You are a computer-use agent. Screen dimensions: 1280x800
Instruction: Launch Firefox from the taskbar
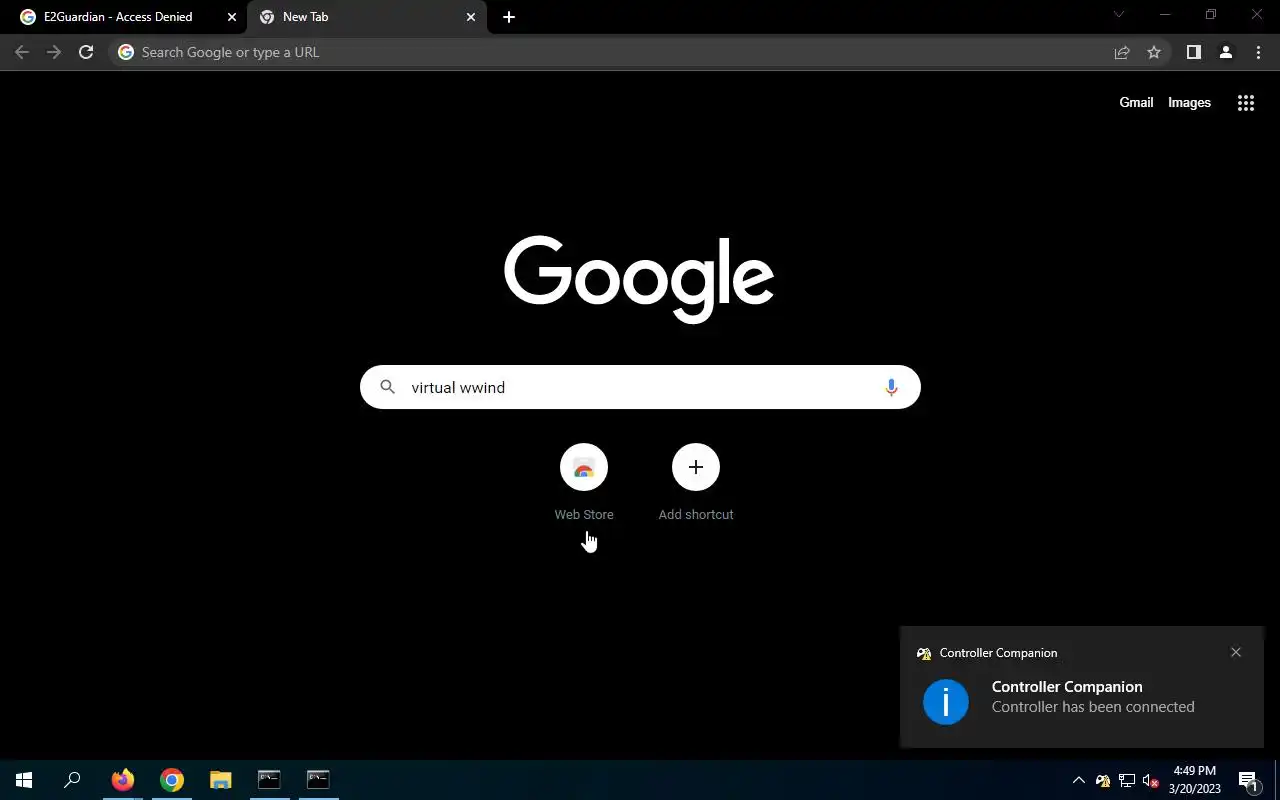pyautogui.click(x=123, y=780)
